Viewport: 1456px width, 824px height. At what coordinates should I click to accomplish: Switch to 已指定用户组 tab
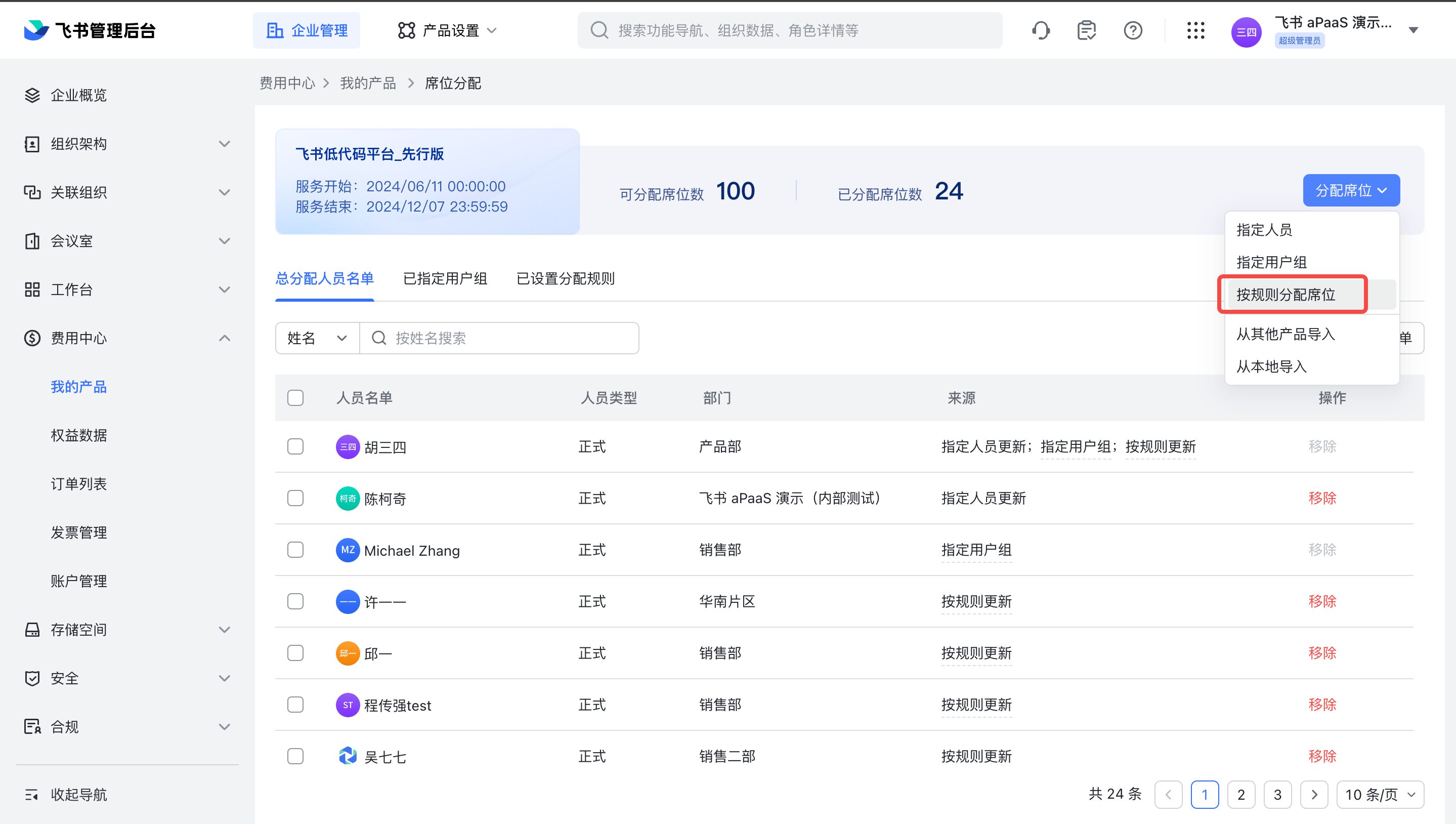click(445, 278)
